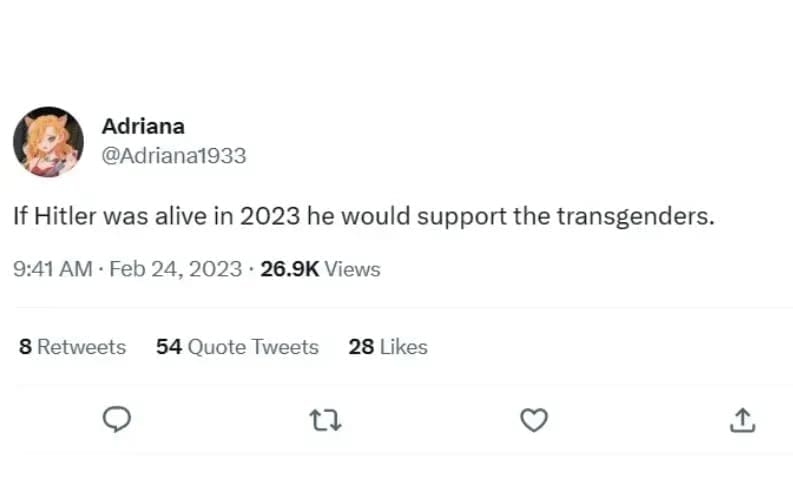This screenshot has height=490, width=793.
Task: Click the Feb 24, 2023 date
Action: point(176,269)
